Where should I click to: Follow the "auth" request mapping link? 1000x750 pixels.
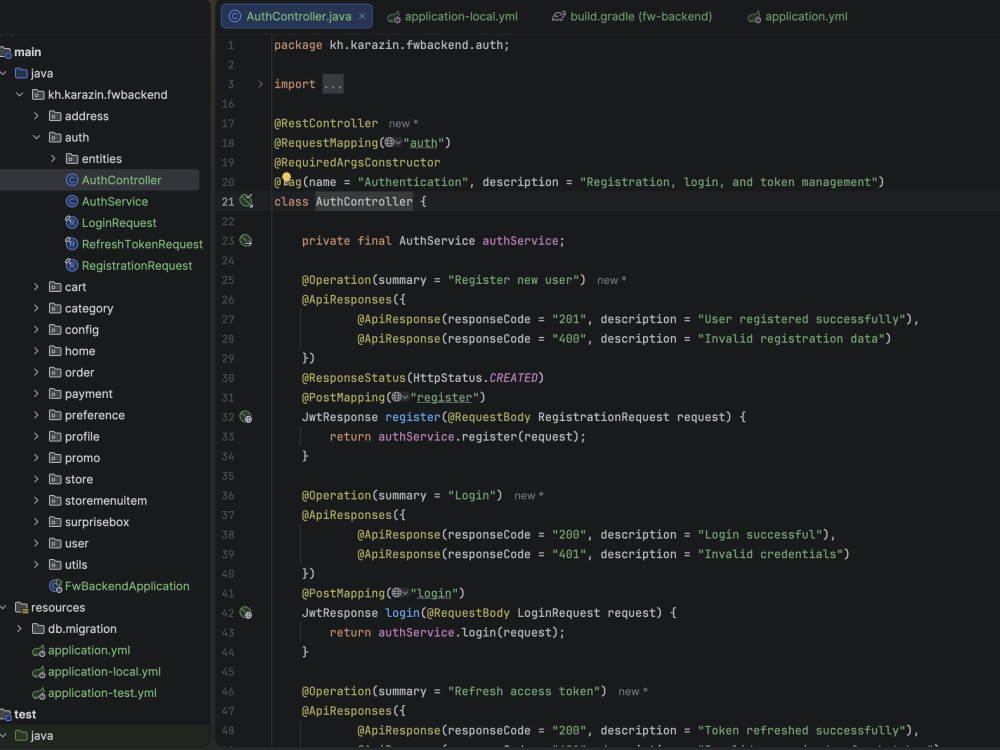423,143
